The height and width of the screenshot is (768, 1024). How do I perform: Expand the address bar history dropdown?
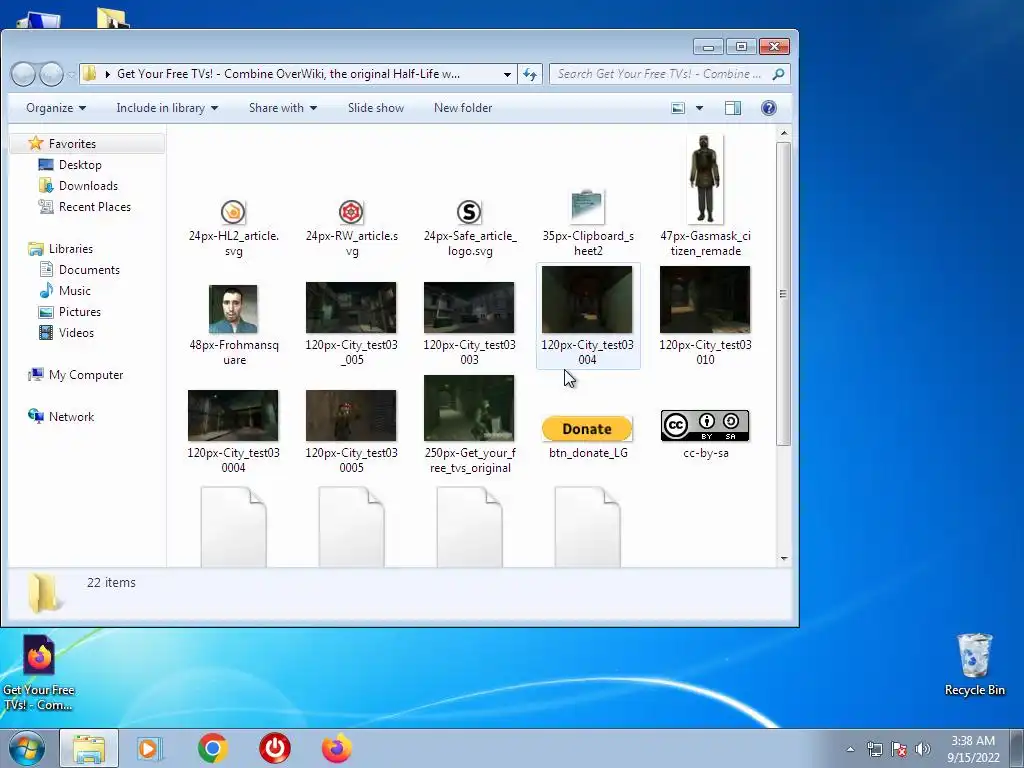(507, 74)
